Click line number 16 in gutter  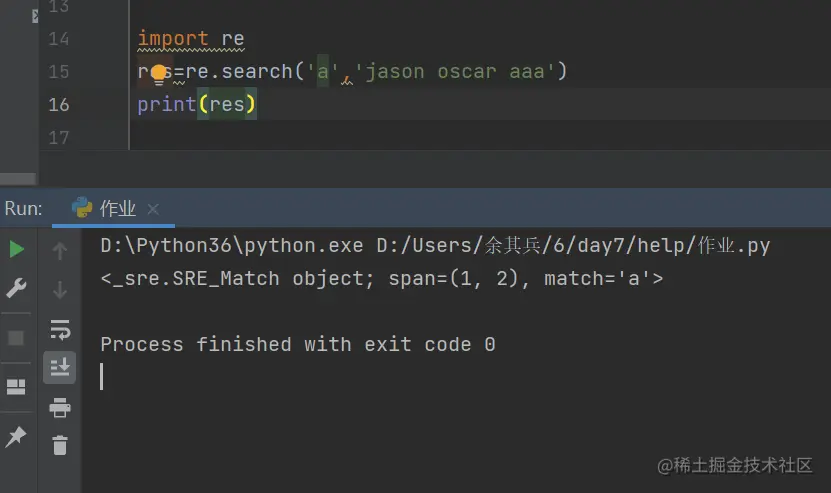[x=59, y=104]
